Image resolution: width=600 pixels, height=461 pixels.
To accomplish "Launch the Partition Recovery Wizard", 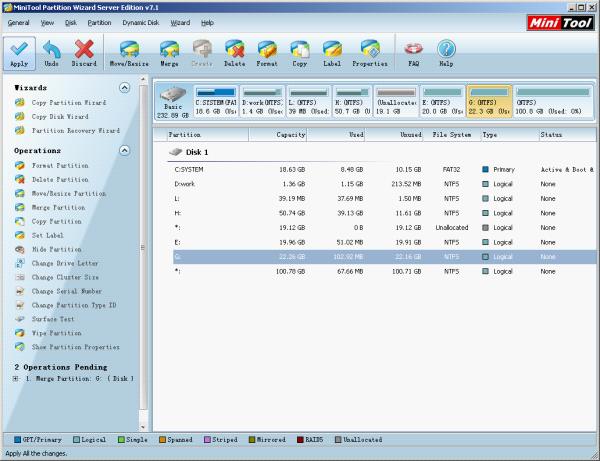I will pos(76,130).
